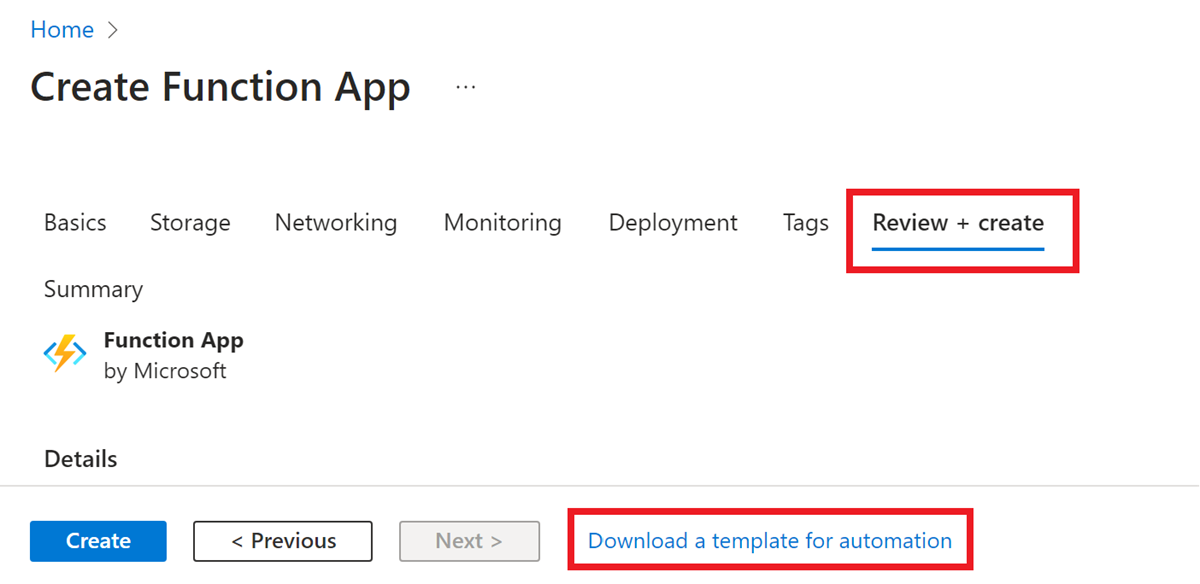Navigate back using the Home breadcrumb link
Image resolution: width=1200 pixels, height=584 pixels.
(60, 29)
